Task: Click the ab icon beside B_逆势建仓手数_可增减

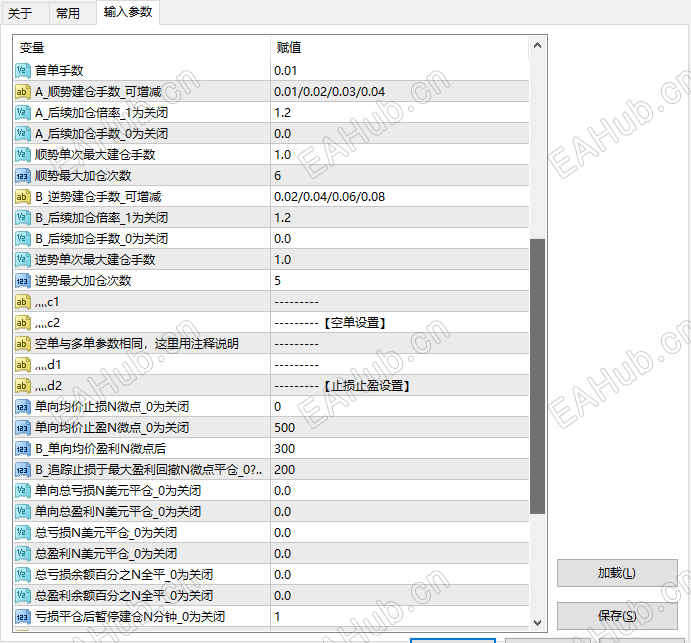Action: point(22,197)
